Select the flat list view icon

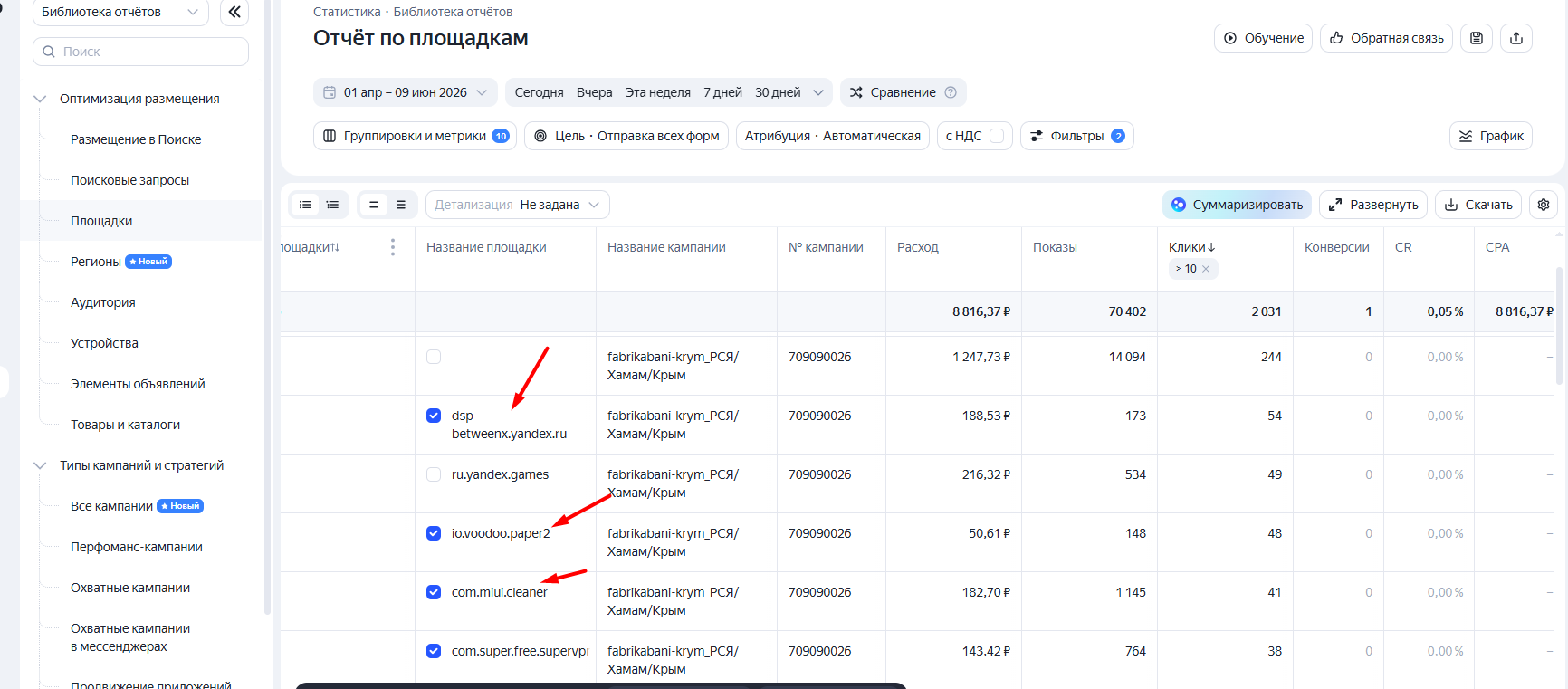pyautogui.click(x=305, y=205)
